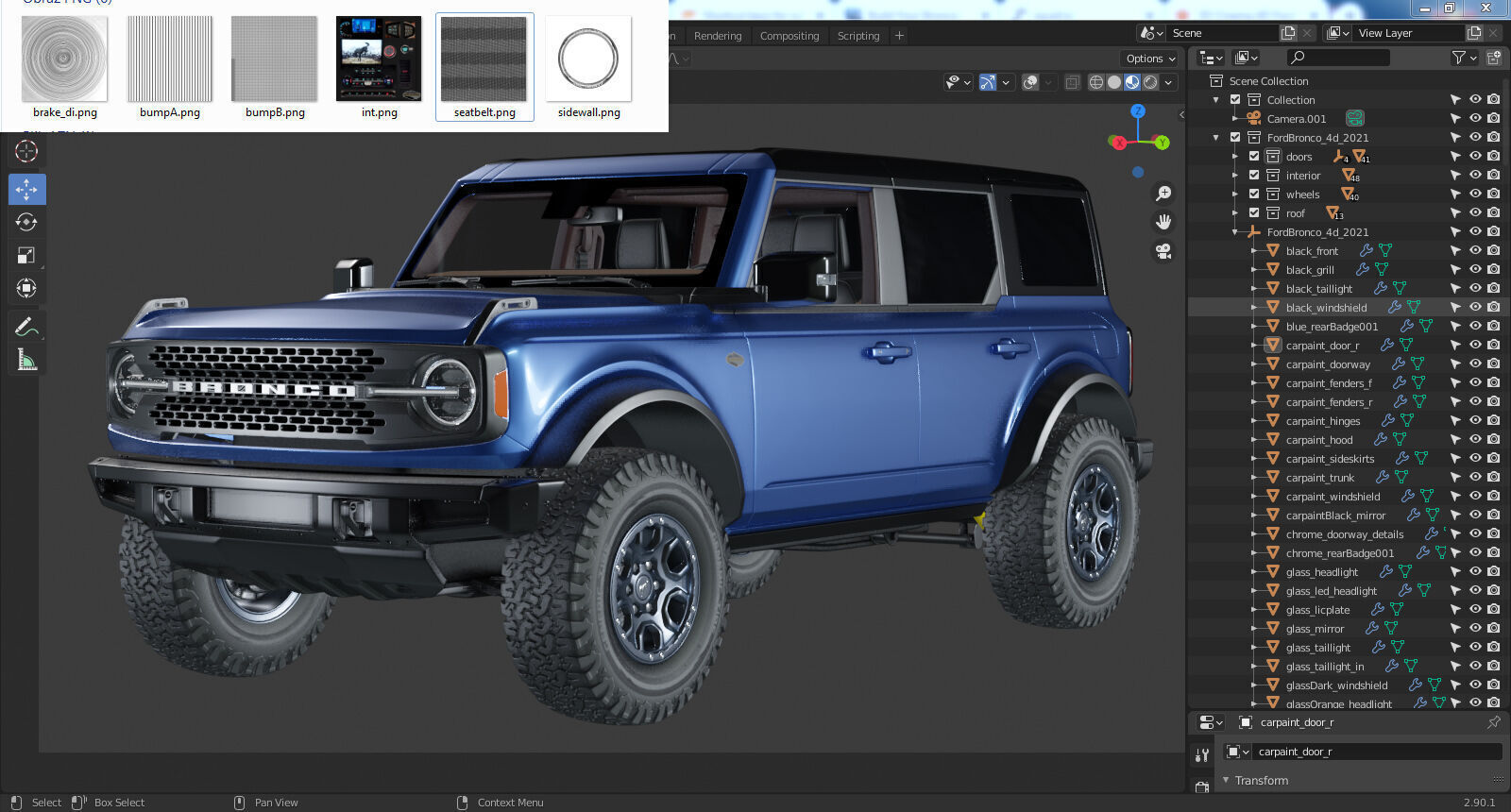Click the red X axis gizmo
Viewport: 1511px width, 812px height.
(x=1118, y=143)
